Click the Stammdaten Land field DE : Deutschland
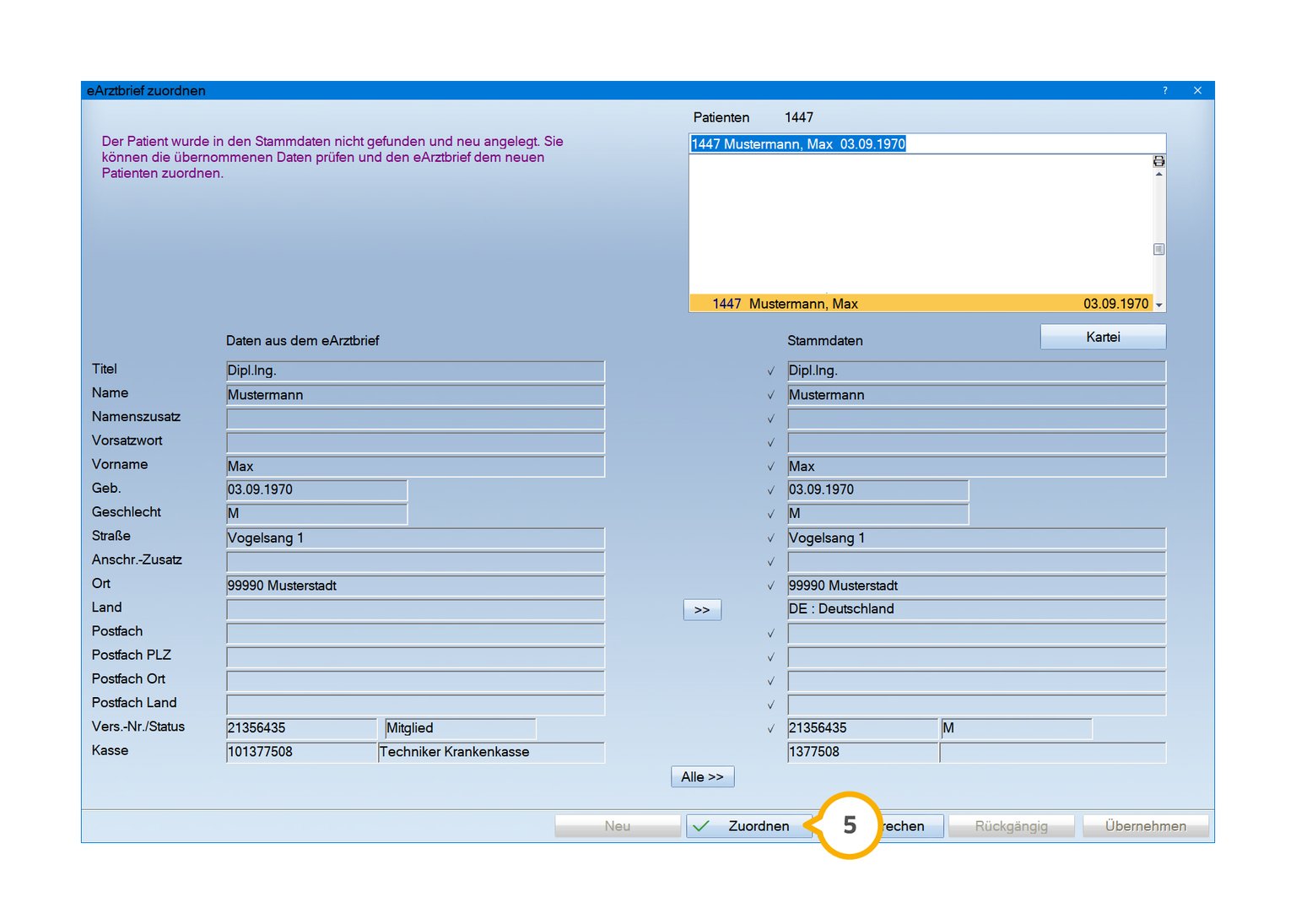This screenshot has height=924, width=1296. 976,609
